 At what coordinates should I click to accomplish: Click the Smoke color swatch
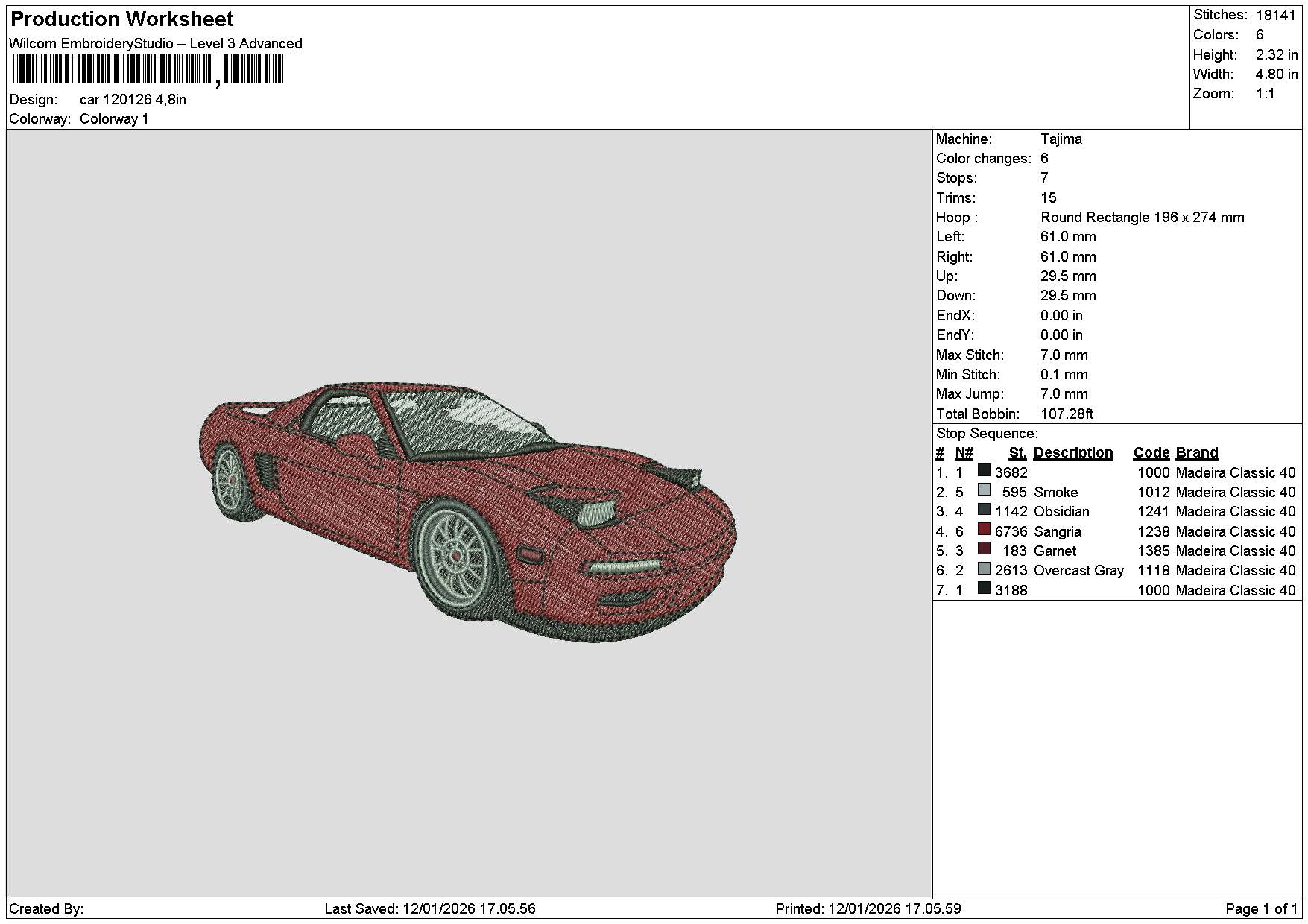[984, 490]
